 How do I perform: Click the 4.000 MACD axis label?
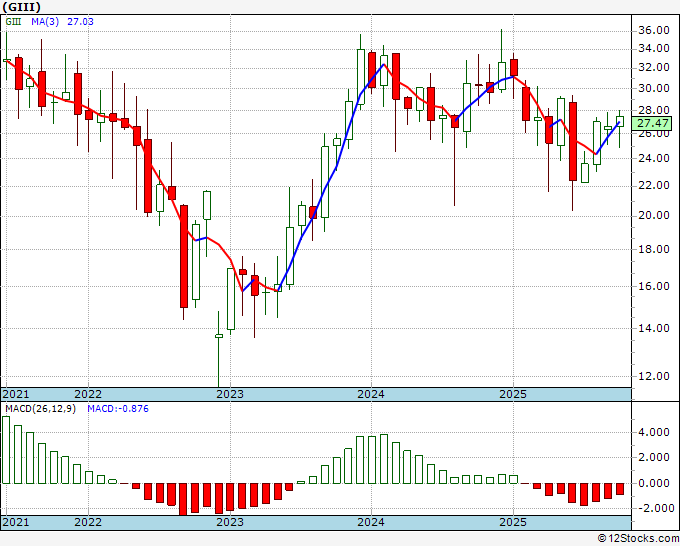tap(654, 432)
